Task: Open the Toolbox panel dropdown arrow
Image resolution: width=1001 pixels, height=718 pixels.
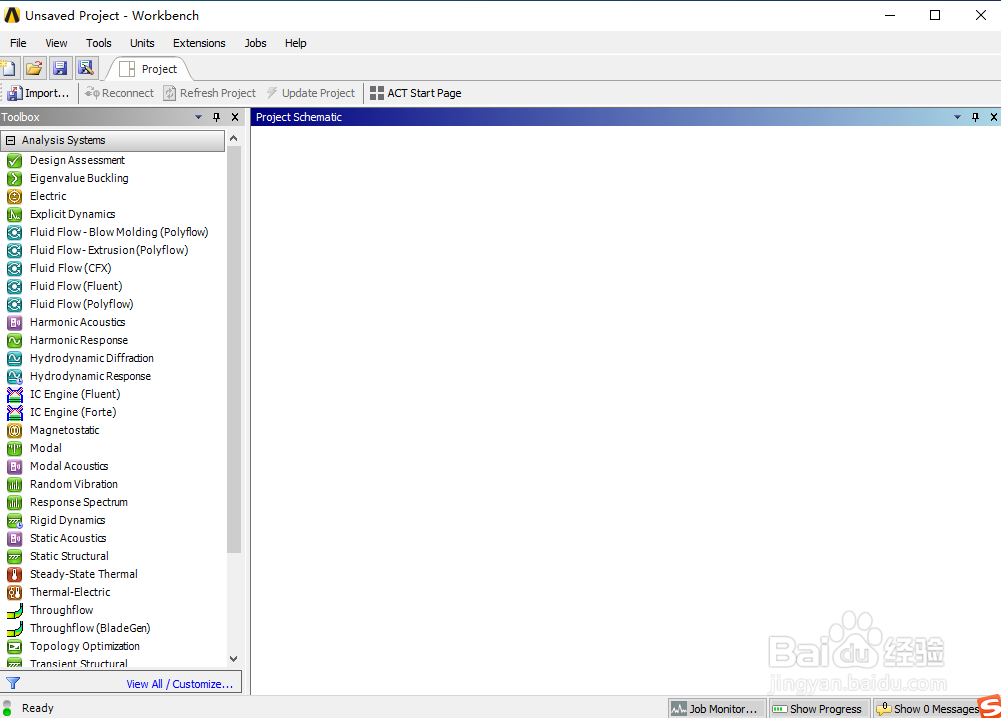Action: (x=199, y=117)
